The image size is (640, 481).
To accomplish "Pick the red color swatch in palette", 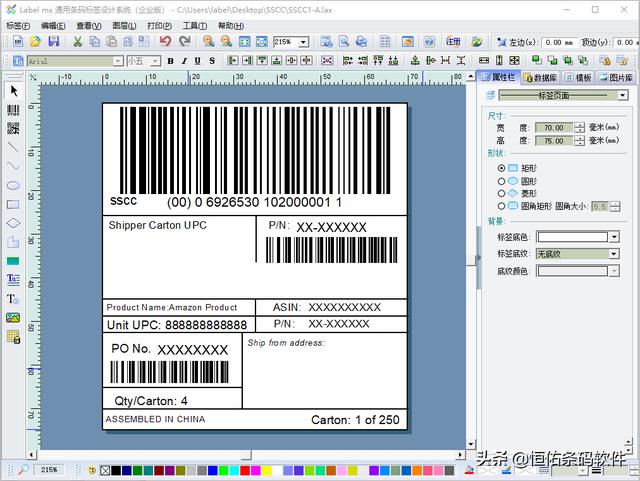I will 245,470.
